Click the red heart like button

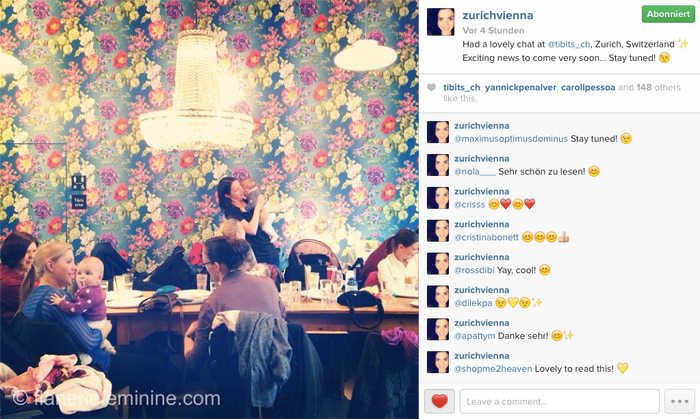point(439,401)
